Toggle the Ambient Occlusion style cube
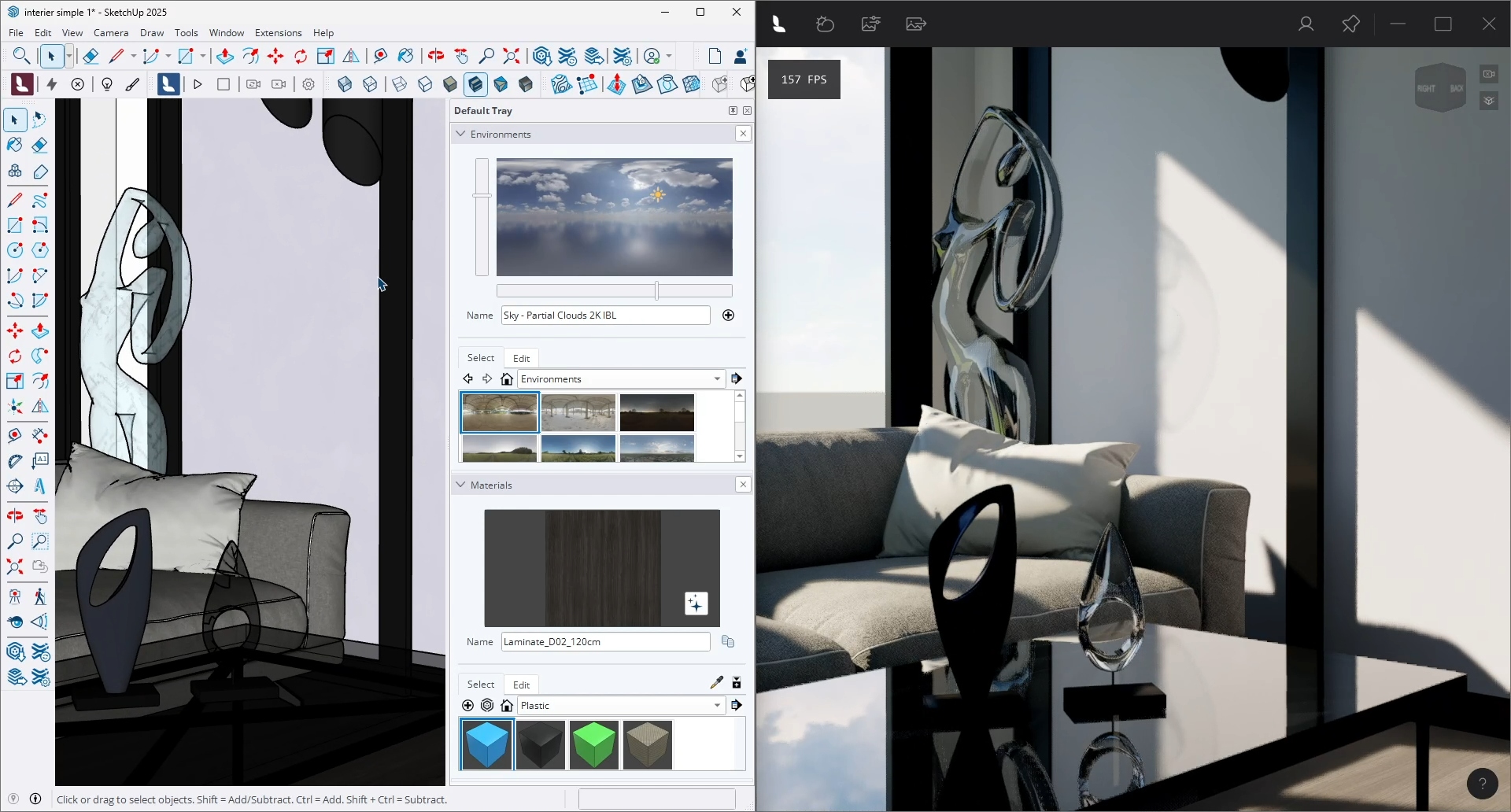This screenshot has height=812, width=1511. tap(526, 84)
